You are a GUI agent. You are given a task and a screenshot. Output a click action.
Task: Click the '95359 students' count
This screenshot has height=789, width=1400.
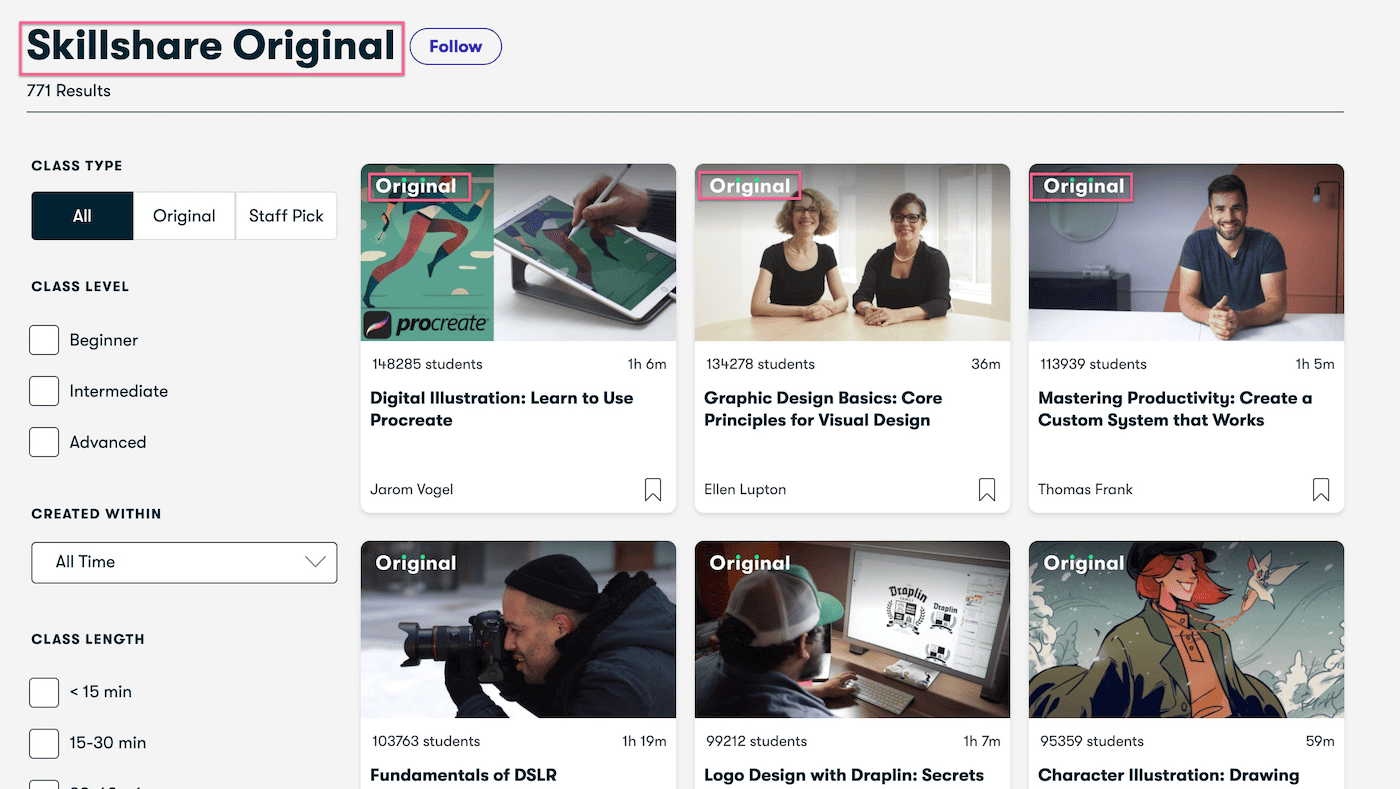coord(1092,741)
